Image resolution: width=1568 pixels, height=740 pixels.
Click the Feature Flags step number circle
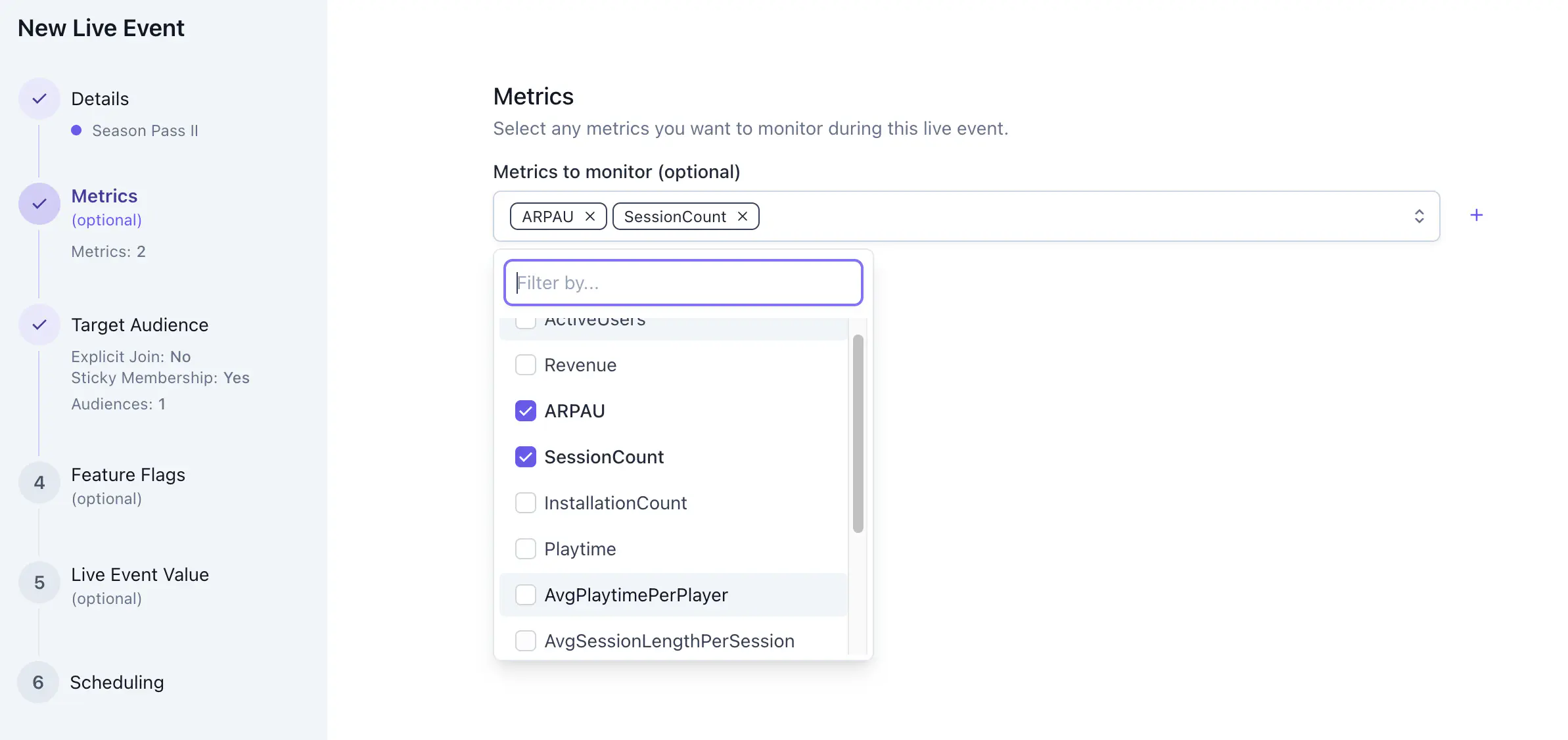[39, 482]
